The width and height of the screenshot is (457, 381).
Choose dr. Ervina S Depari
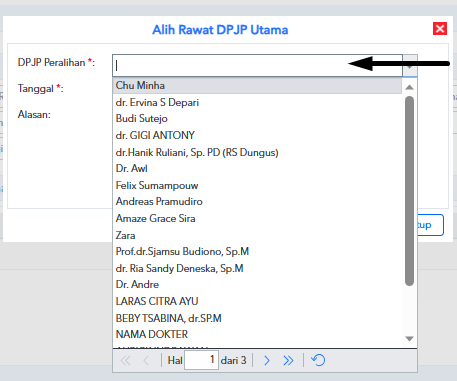257,102
